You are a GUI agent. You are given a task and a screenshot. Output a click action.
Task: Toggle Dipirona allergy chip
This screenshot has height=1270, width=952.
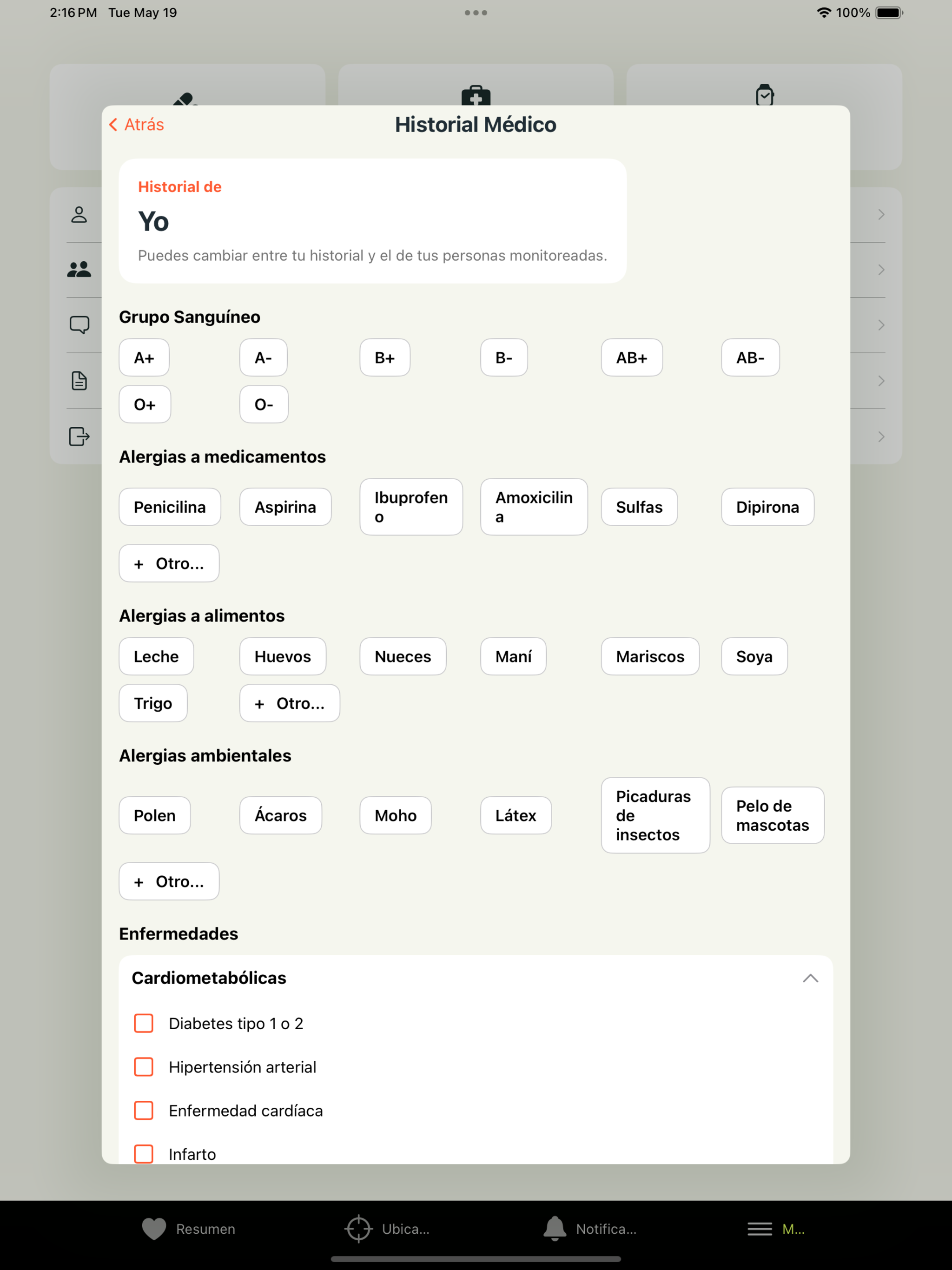[767, 507]
